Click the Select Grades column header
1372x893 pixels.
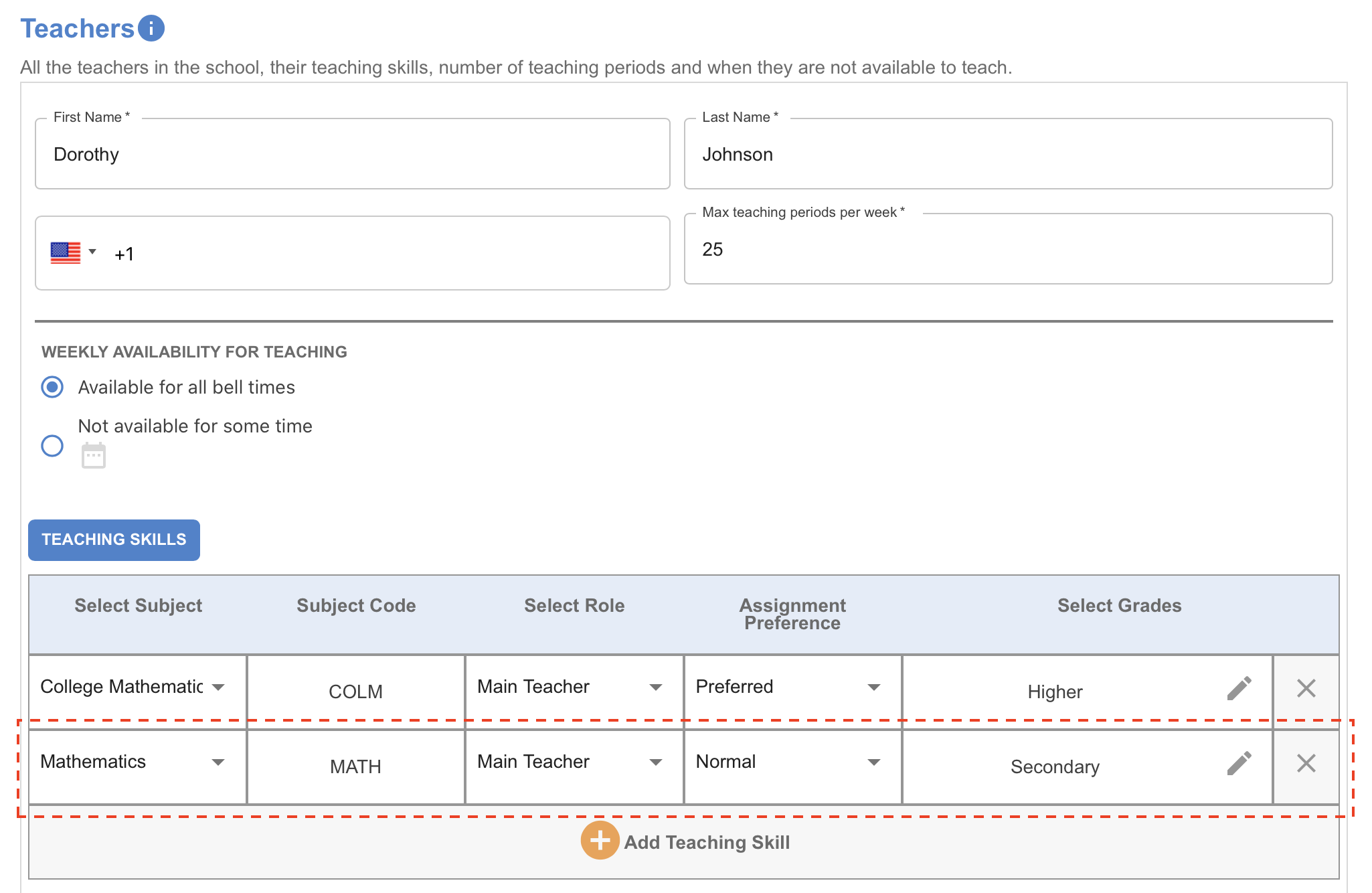1120,605
